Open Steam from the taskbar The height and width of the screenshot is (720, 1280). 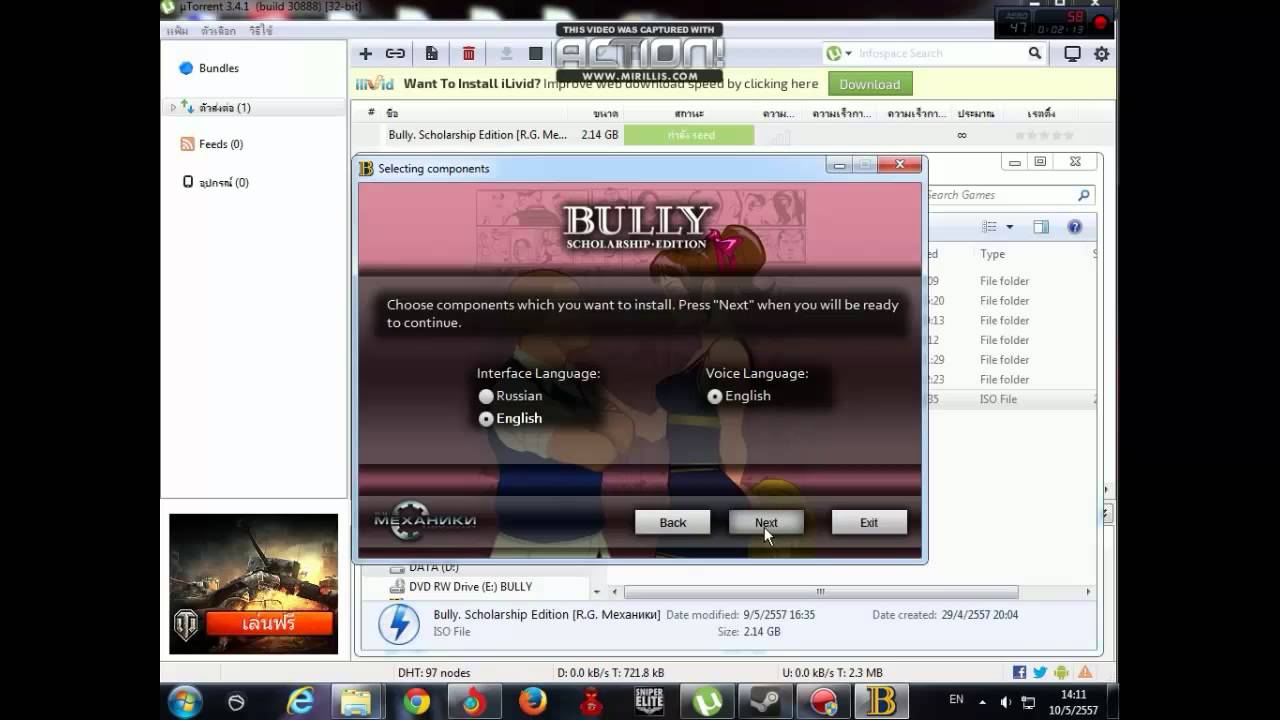766,702
